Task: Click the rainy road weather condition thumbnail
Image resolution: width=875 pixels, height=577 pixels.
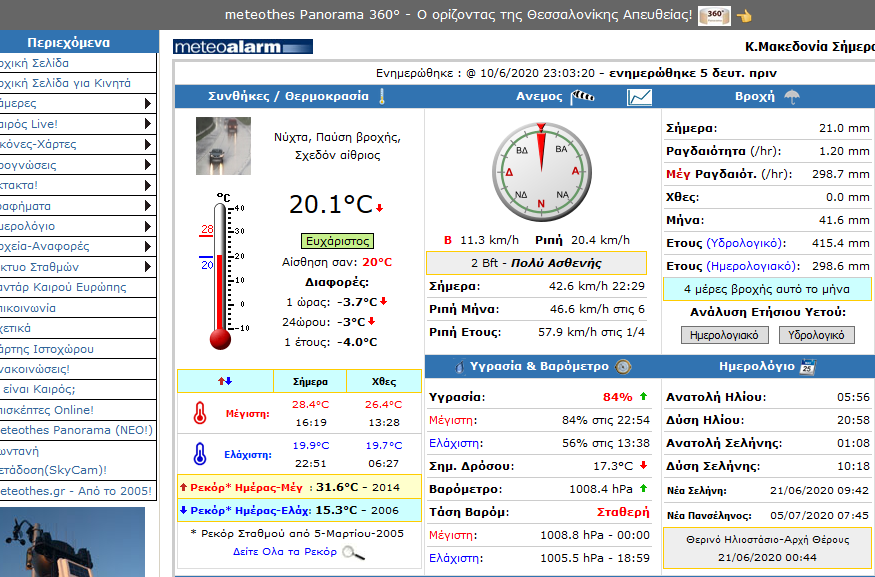Action: (223, 146)
